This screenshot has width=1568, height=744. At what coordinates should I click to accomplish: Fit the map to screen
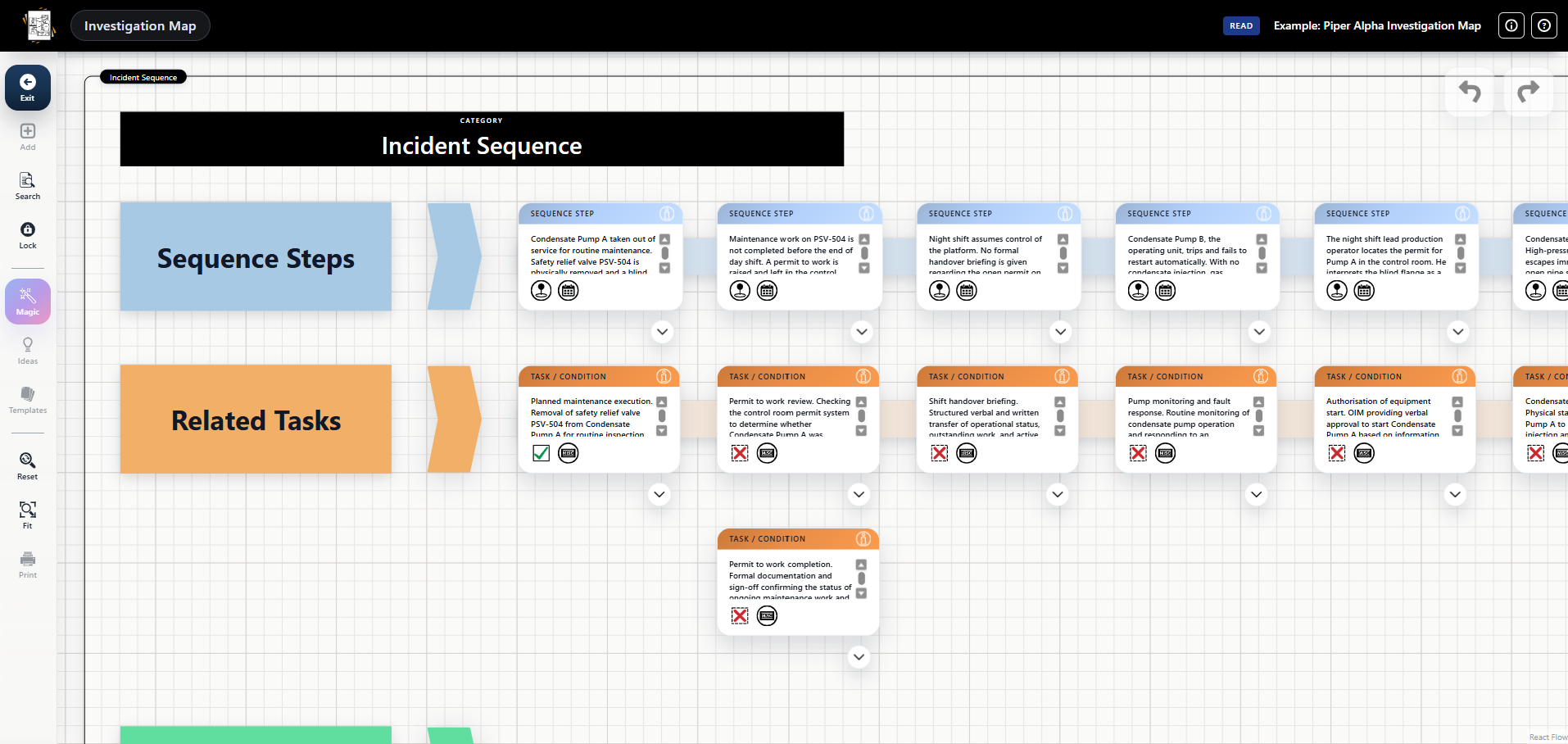28,515
